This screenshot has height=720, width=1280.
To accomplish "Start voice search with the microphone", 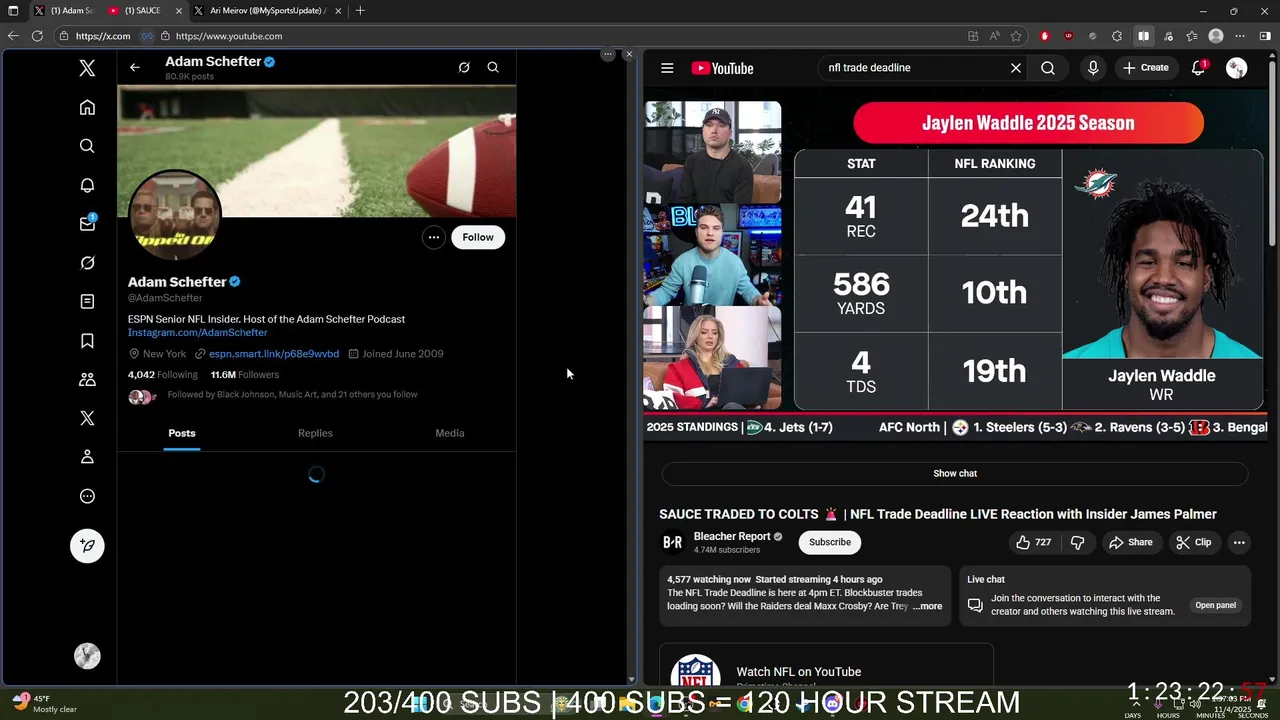I will pyautogui.click(x=1093, y=68).
